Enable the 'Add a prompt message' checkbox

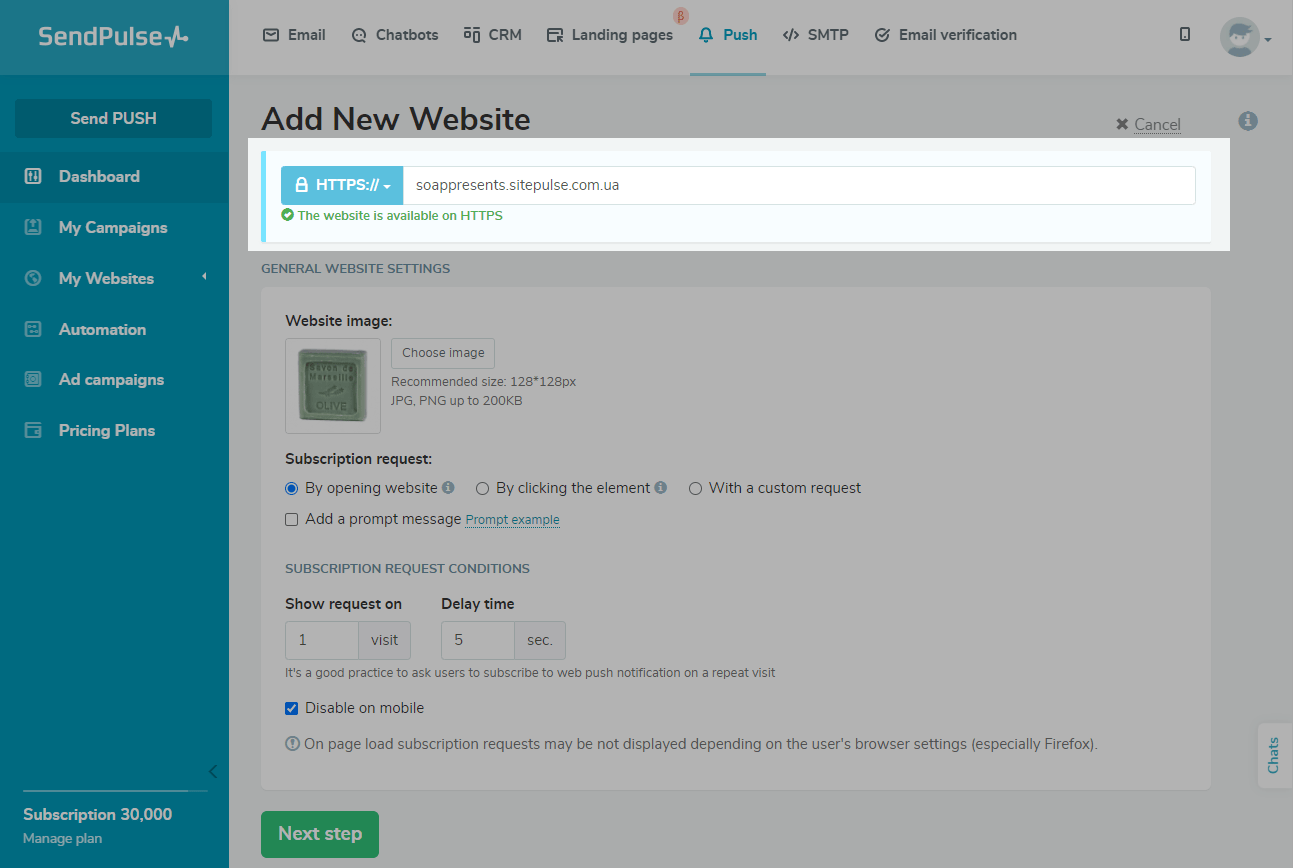tap(292, 519)
